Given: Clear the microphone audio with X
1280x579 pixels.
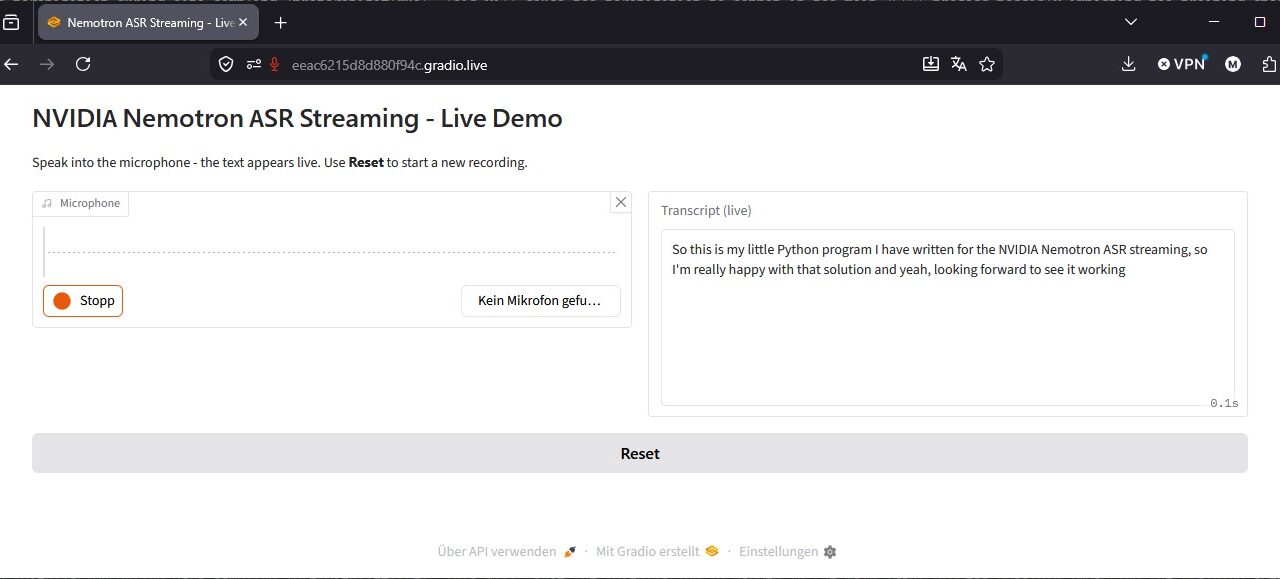Looking at the screenshot, I should pyautogui.click(x=621, y=202).
